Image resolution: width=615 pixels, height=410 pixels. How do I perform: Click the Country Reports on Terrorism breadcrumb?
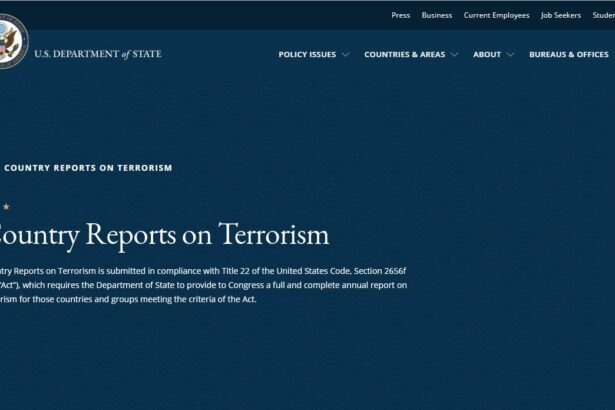pyautogui.click(x=88, y=168)
